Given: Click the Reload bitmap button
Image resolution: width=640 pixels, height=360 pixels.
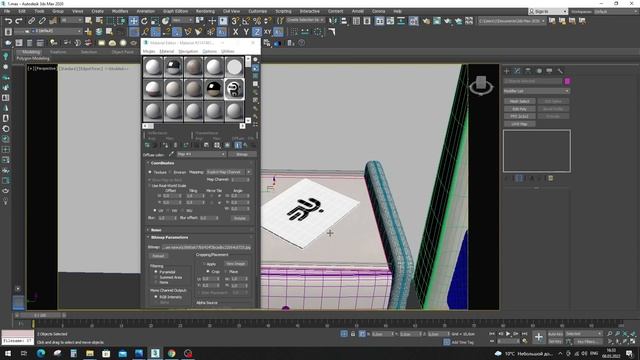Looking at the screenshot, I should (x=158, y=256).
